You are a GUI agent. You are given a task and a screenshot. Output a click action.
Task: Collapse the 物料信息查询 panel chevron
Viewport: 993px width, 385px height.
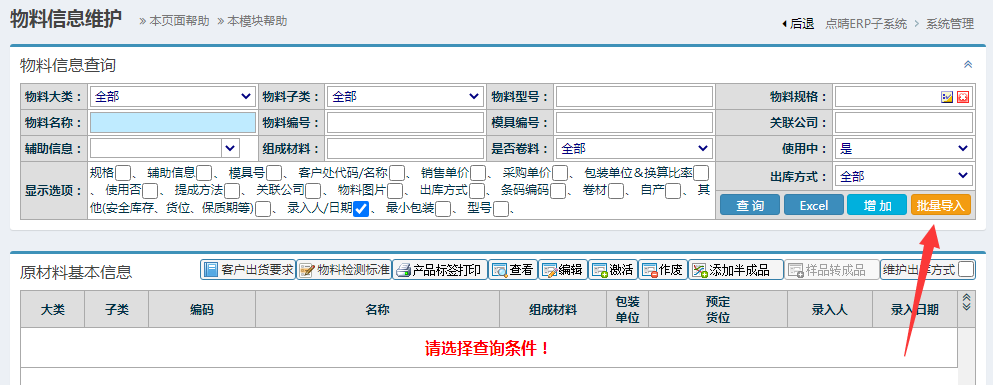point(967,64)
